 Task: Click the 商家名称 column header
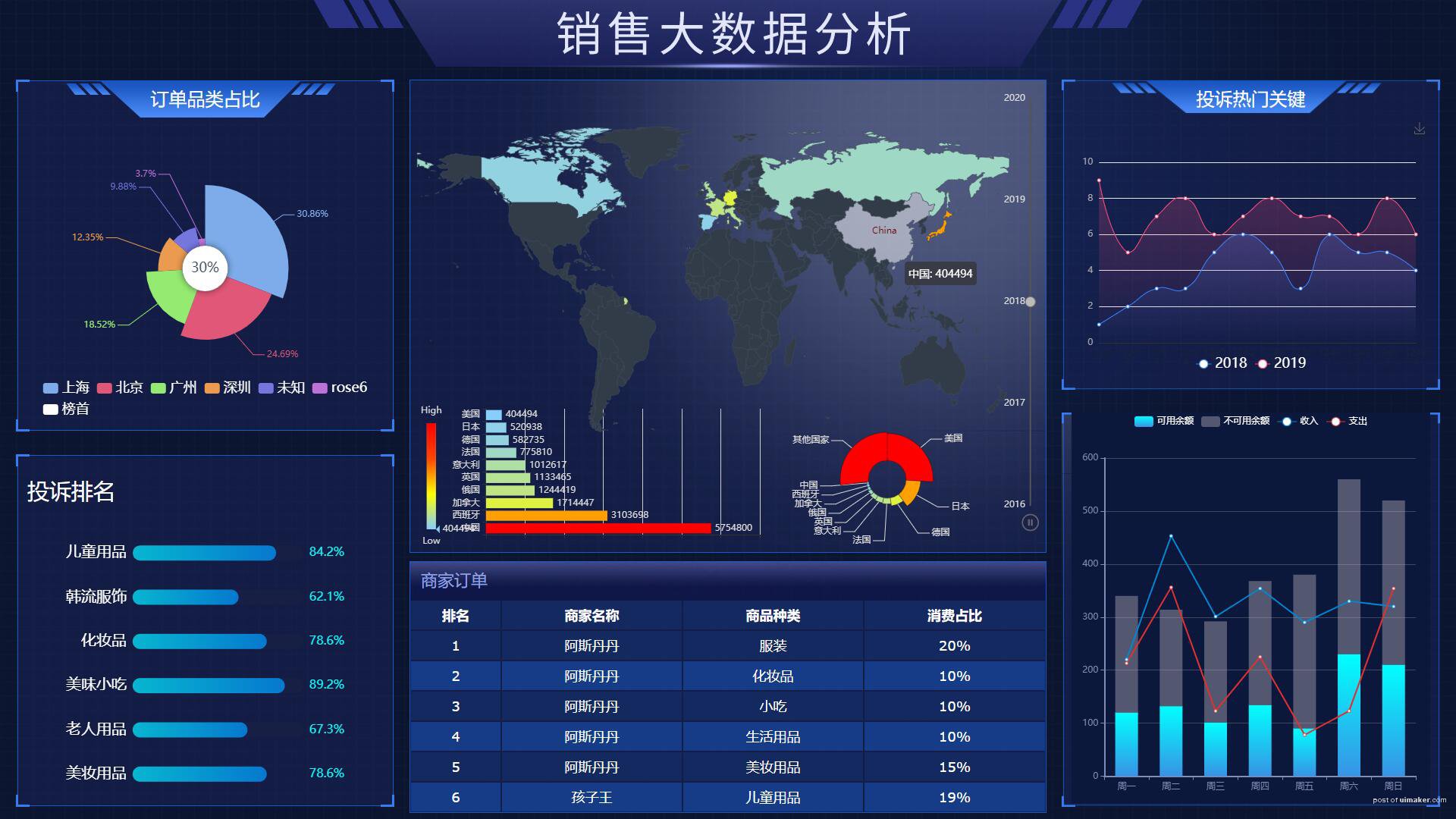point(591,616)
